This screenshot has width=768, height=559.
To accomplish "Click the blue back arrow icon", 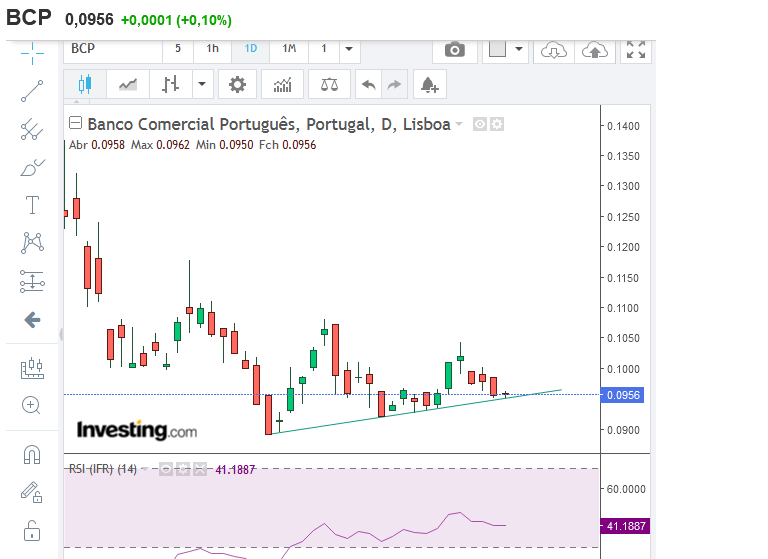I will (x=32, y=320).
